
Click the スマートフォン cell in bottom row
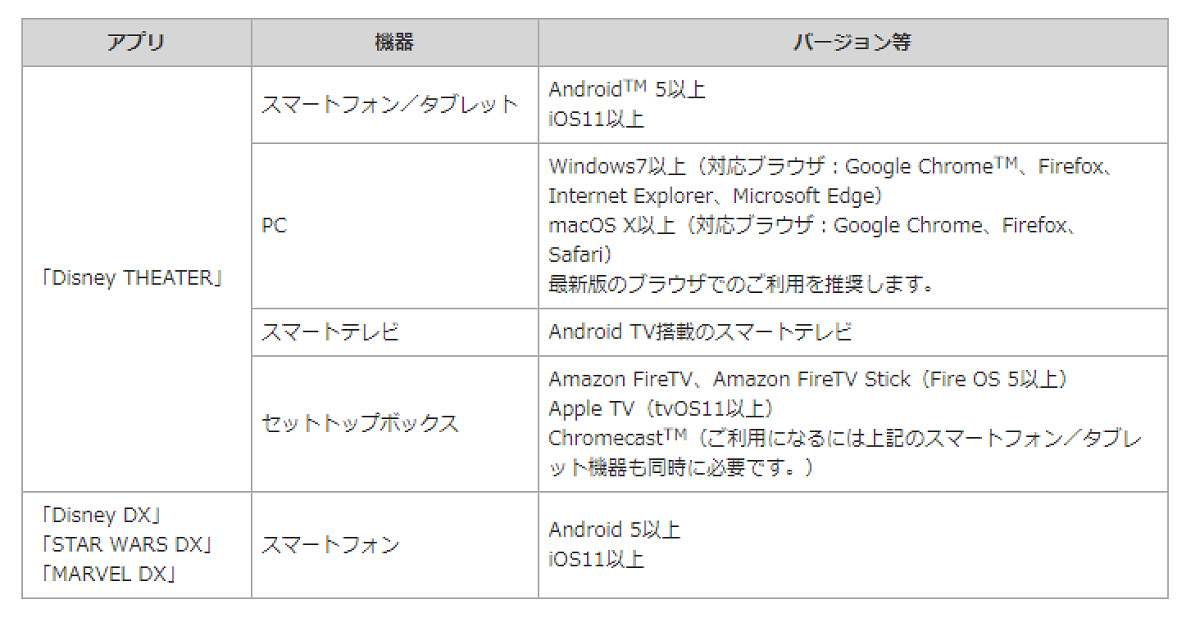click(x=394, y=545)
